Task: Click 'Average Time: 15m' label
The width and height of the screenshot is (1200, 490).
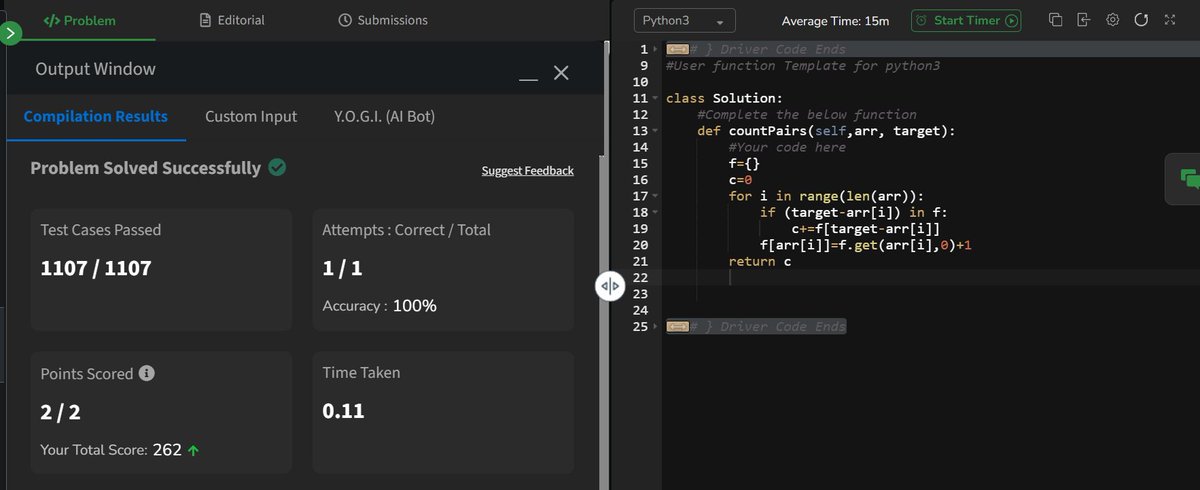Action: tap(835, 21)
